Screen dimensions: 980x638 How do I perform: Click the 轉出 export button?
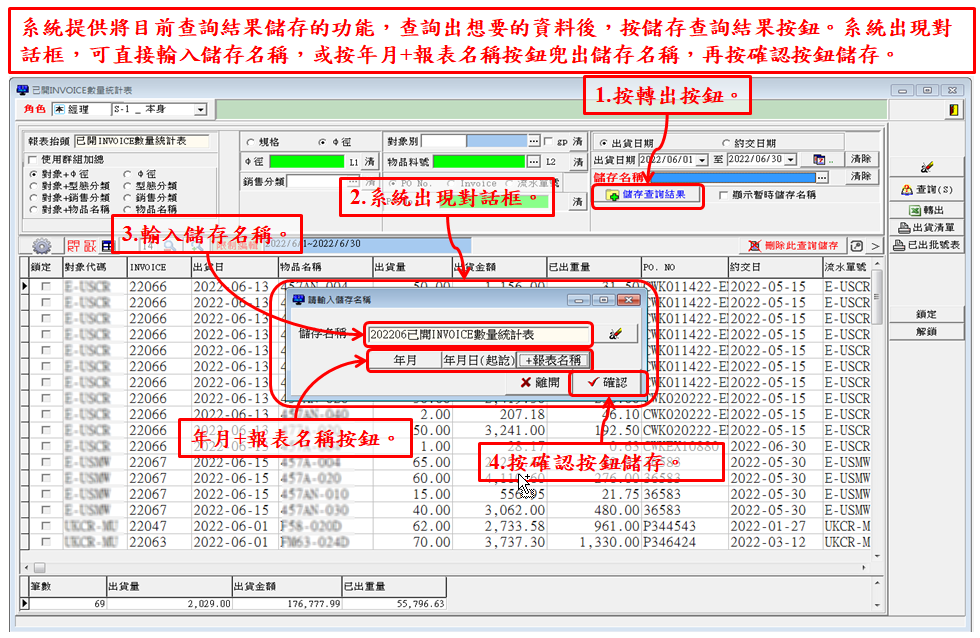click(x=927, y=210)
